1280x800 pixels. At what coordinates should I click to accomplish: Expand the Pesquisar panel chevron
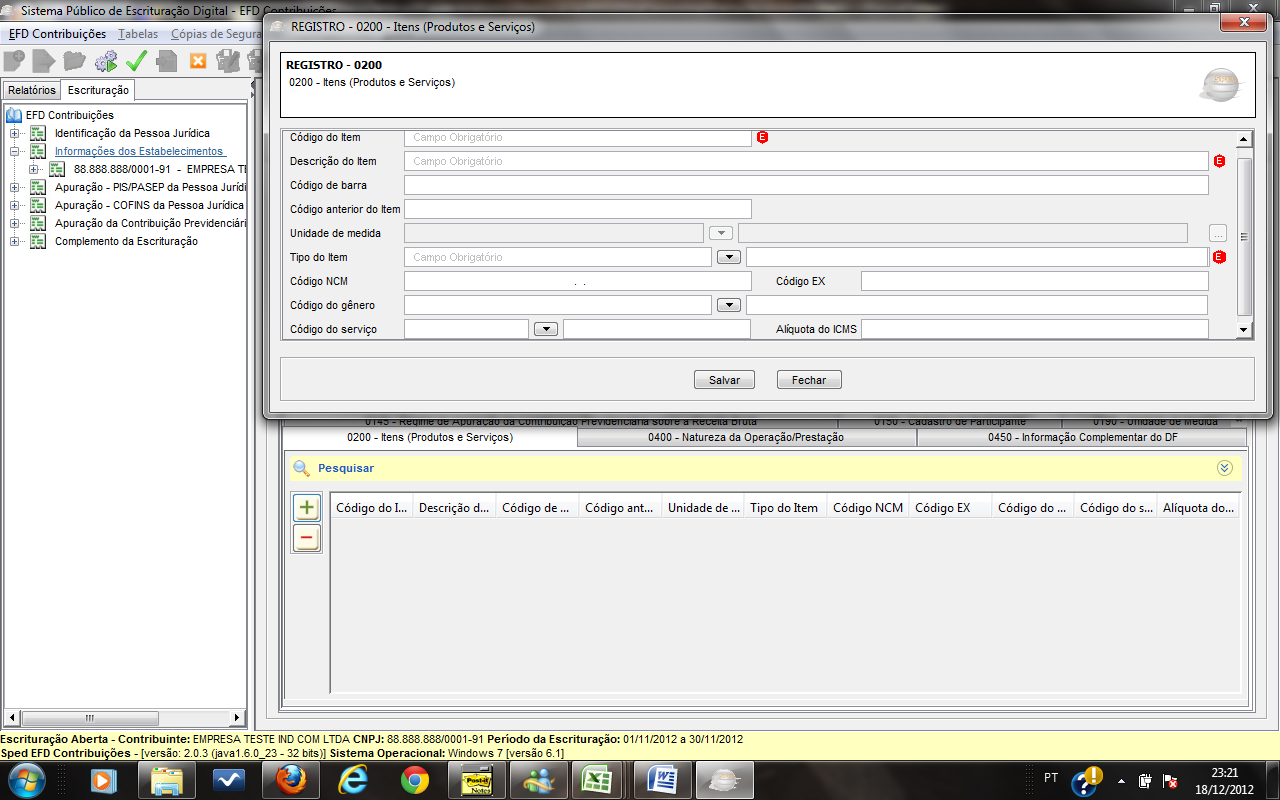[1225, 467]
